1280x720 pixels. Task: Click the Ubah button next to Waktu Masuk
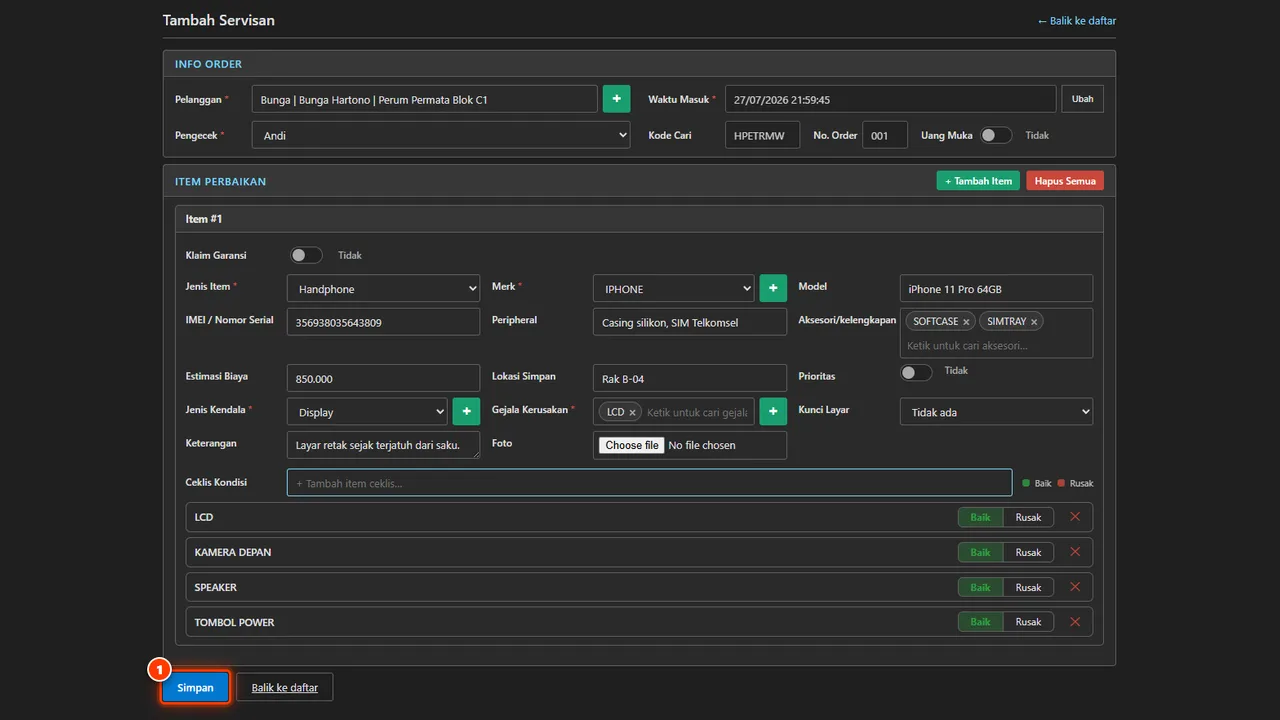[x=1083, y=99]
